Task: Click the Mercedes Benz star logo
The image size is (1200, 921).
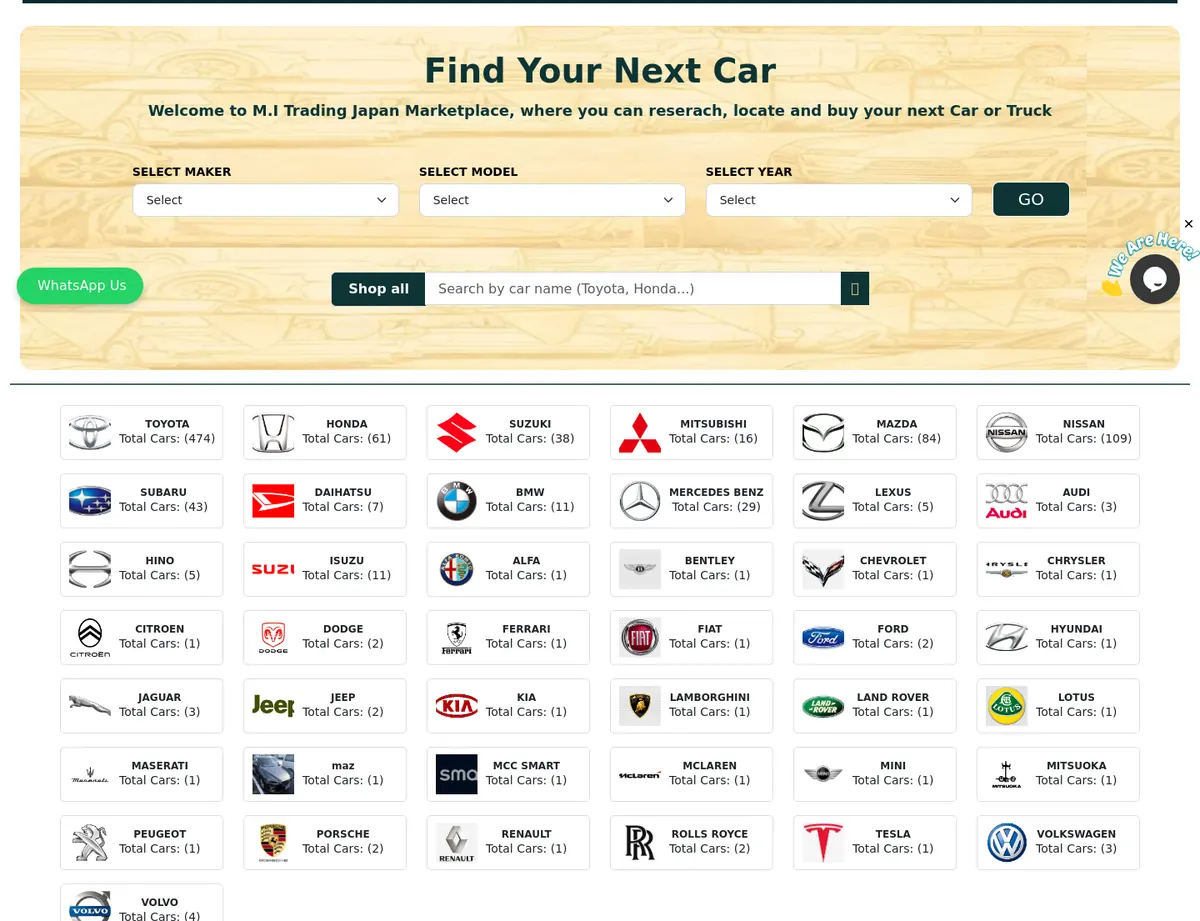Action: coord(640,501)
